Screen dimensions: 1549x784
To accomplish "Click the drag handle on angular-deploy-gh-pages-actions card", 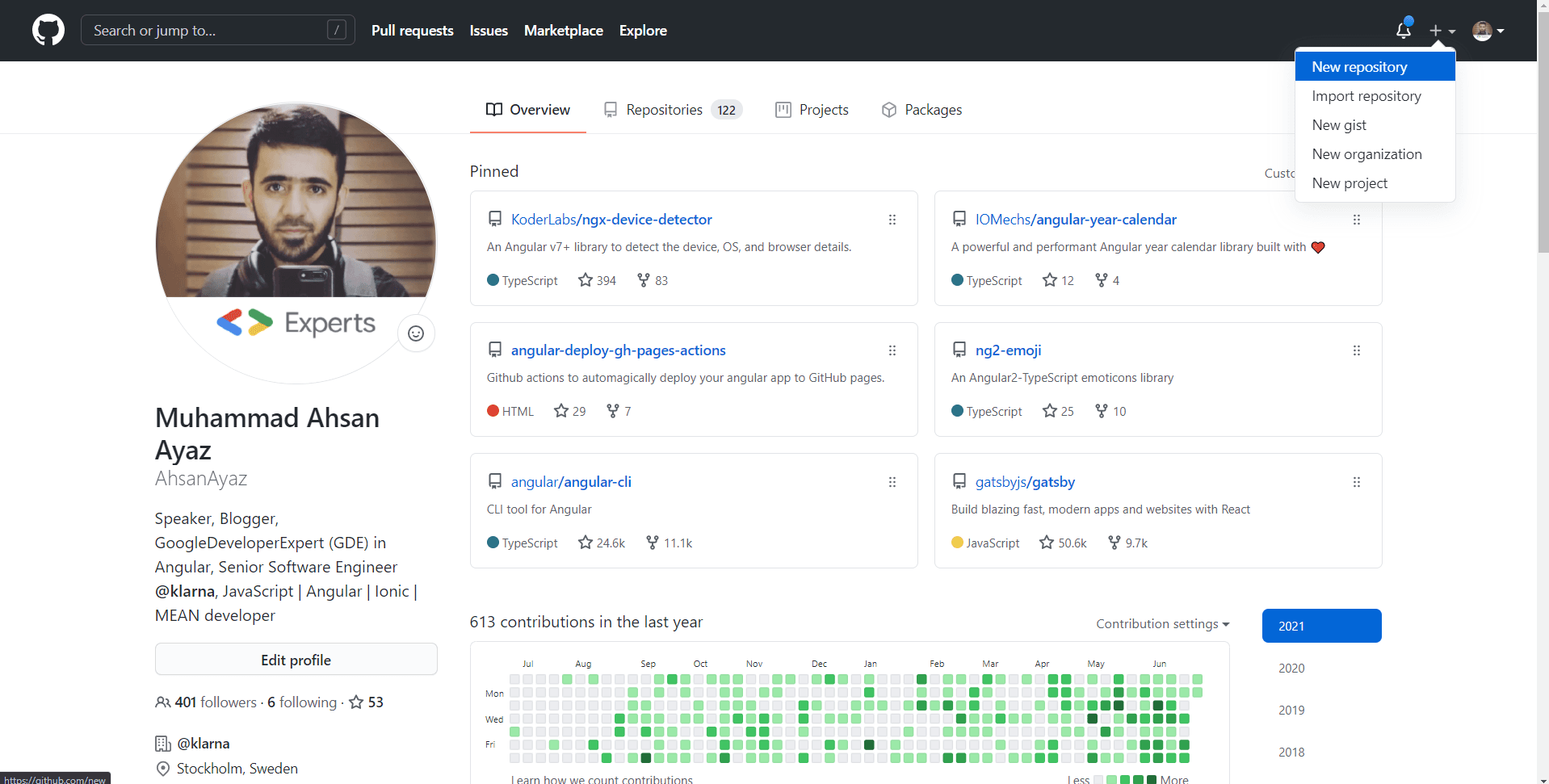I will (892, 350).
